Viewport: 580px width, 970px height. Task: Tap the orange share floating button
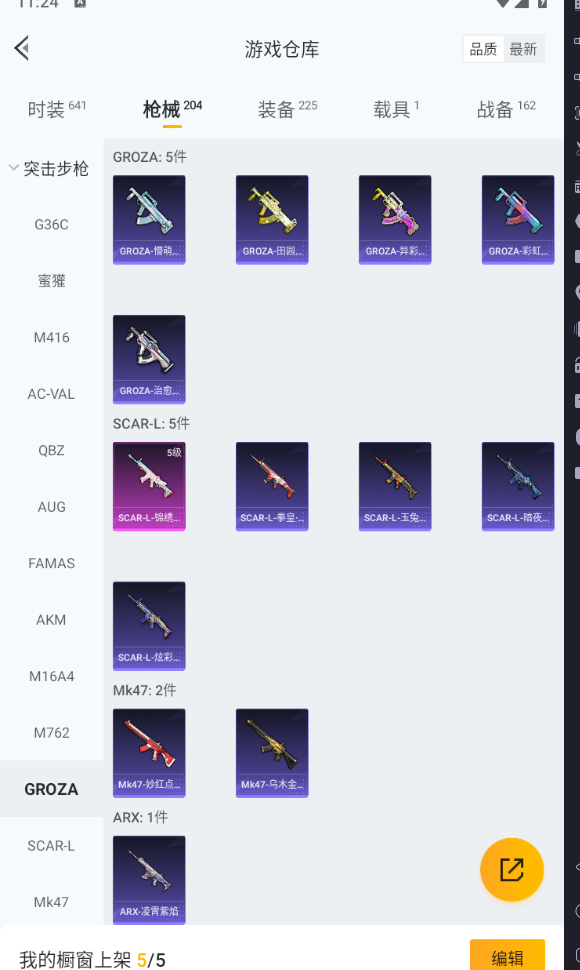(512, 869)
